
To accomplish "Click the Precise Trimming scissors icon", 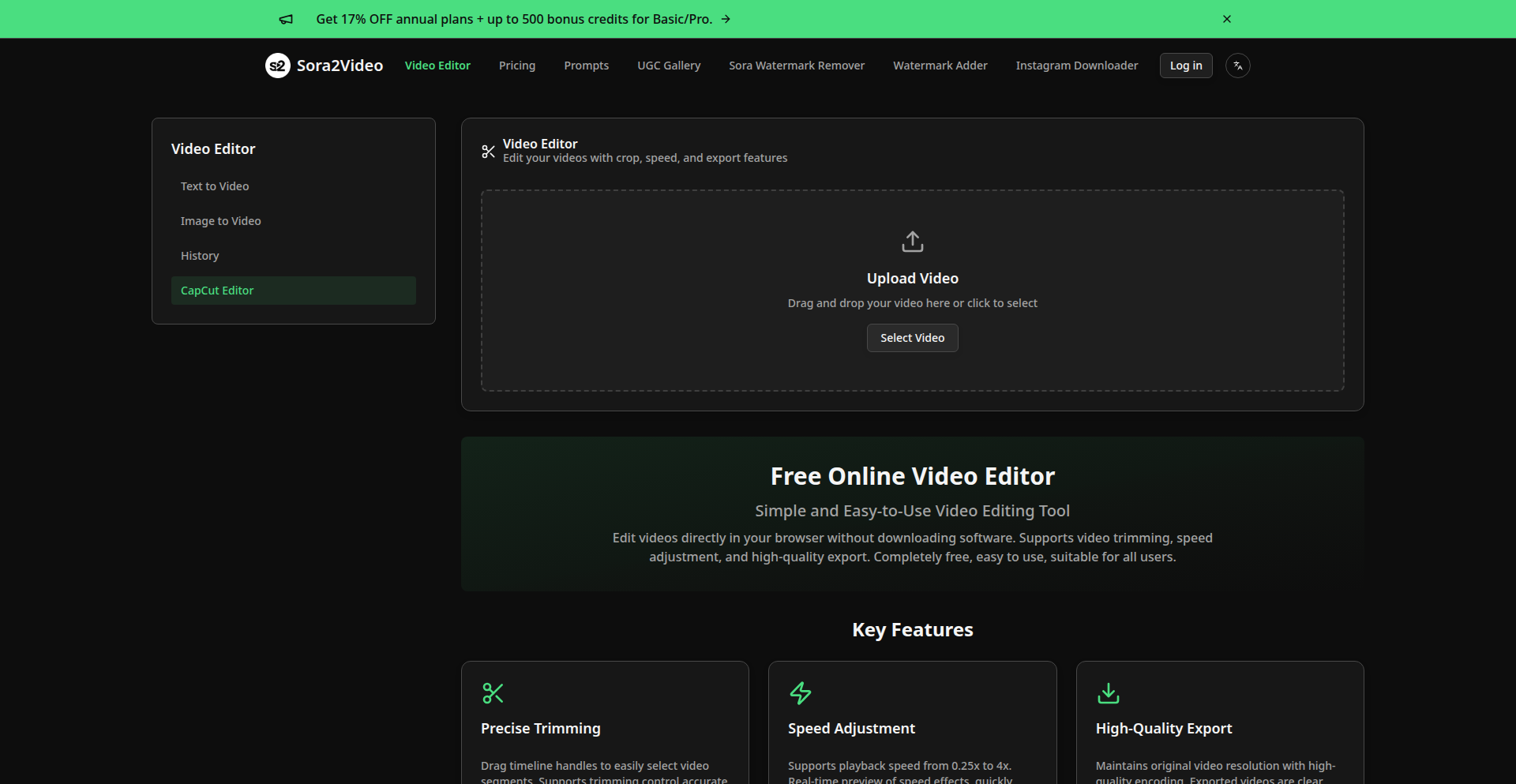I will [493, 693].
